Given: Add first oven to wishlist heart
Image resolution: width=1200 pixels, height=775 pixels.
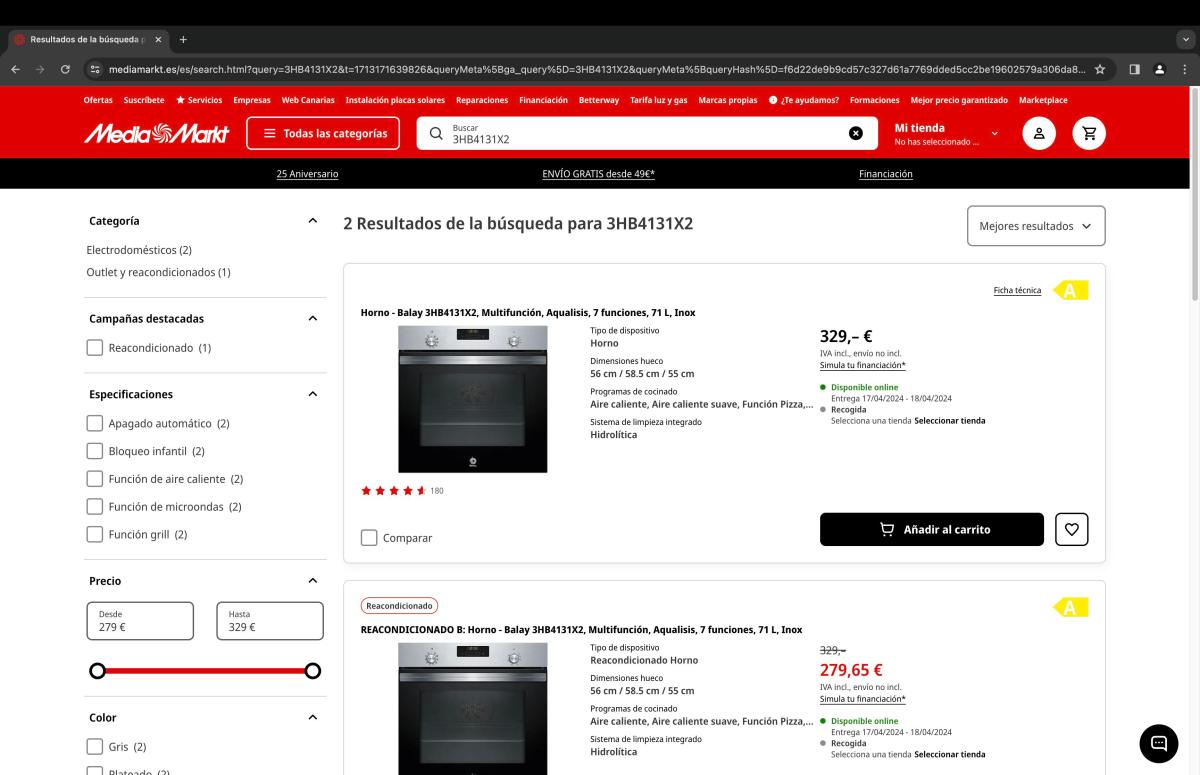Looking at the screenshot, I should point(1071,529).
